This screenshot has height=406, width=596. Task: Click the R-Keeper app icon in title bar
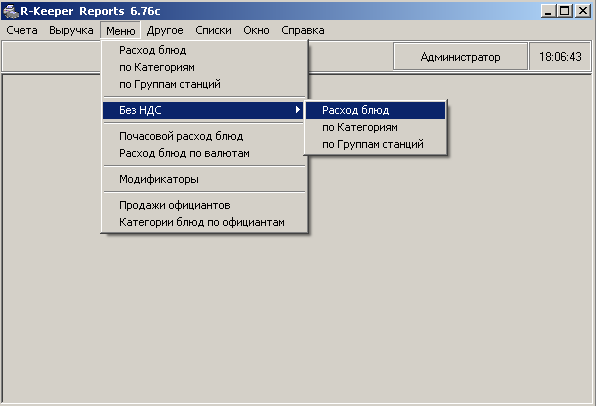(11, 11)
